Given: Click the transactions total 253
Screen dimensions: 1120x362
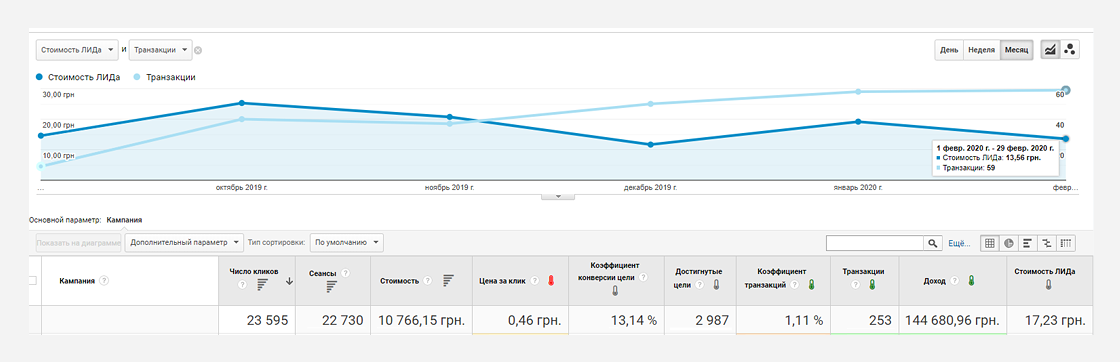Looking at the screenshot, I should [x=880, y=321].
